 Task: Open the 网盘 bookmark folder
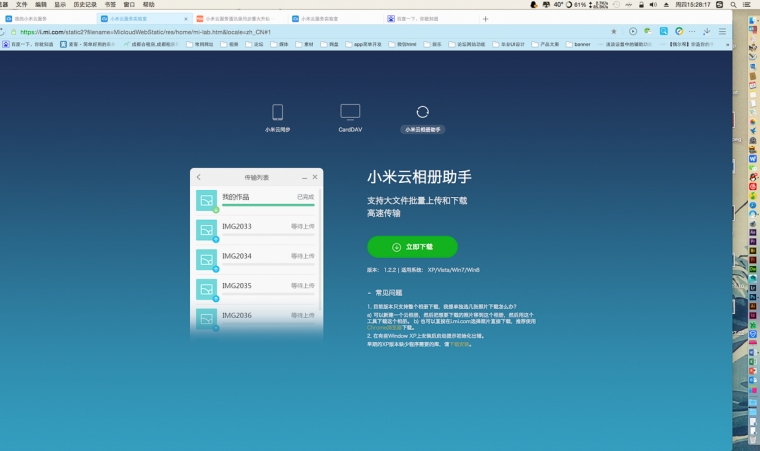(x=330, y=44)
